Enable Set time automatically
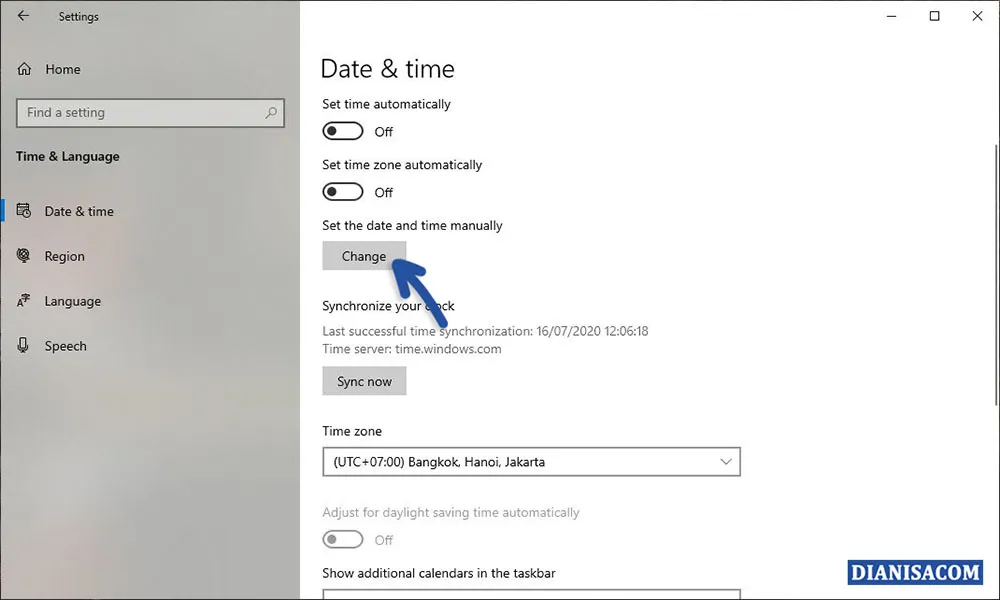 coord(342,130)
